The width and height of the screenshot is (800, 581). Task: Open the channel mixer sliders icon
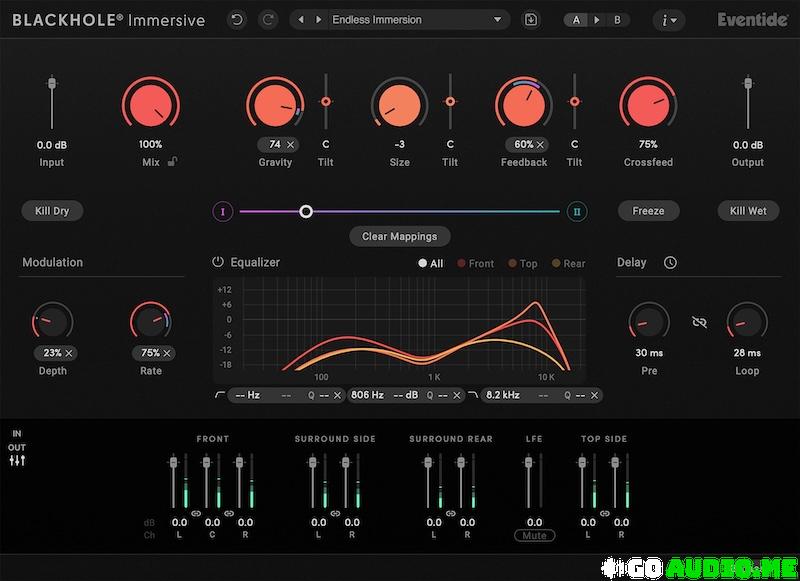pyautogui.click(x=17, y=461)
